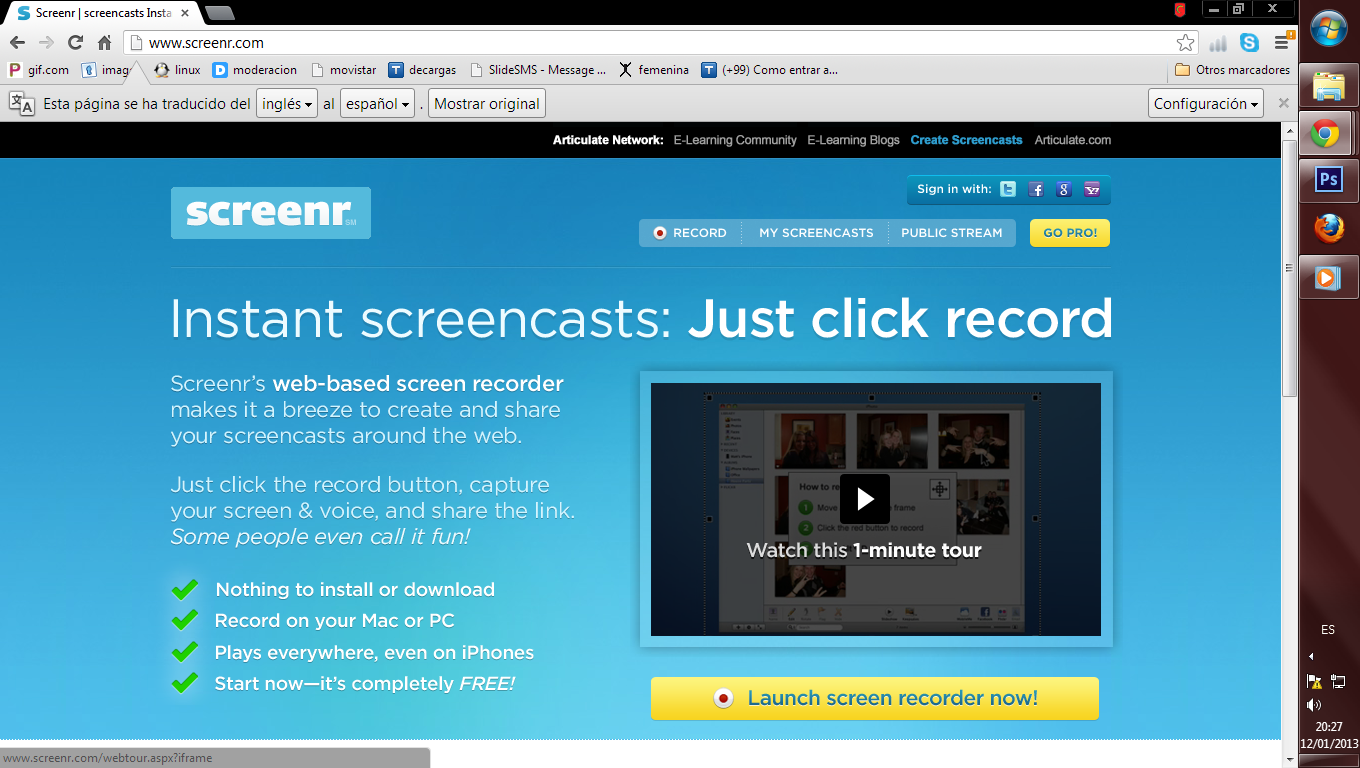The height and width of the screenshot is (768, 1360).
Task: Reload the page with refresh icon
Action: click(75, 43)
